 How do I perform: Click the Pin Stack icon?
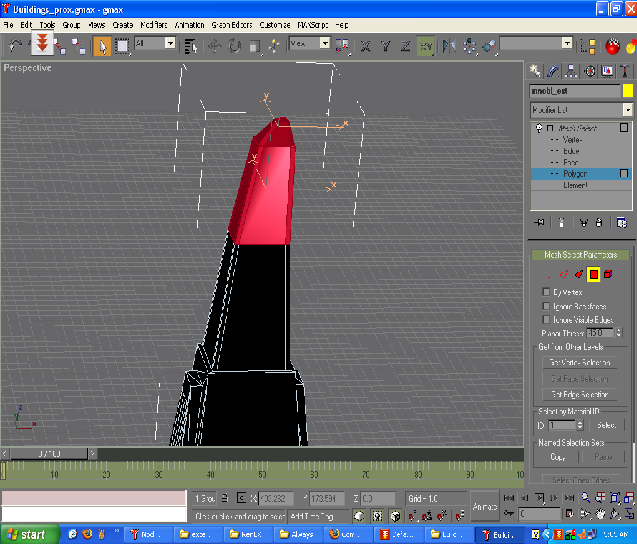coord(540,223)
